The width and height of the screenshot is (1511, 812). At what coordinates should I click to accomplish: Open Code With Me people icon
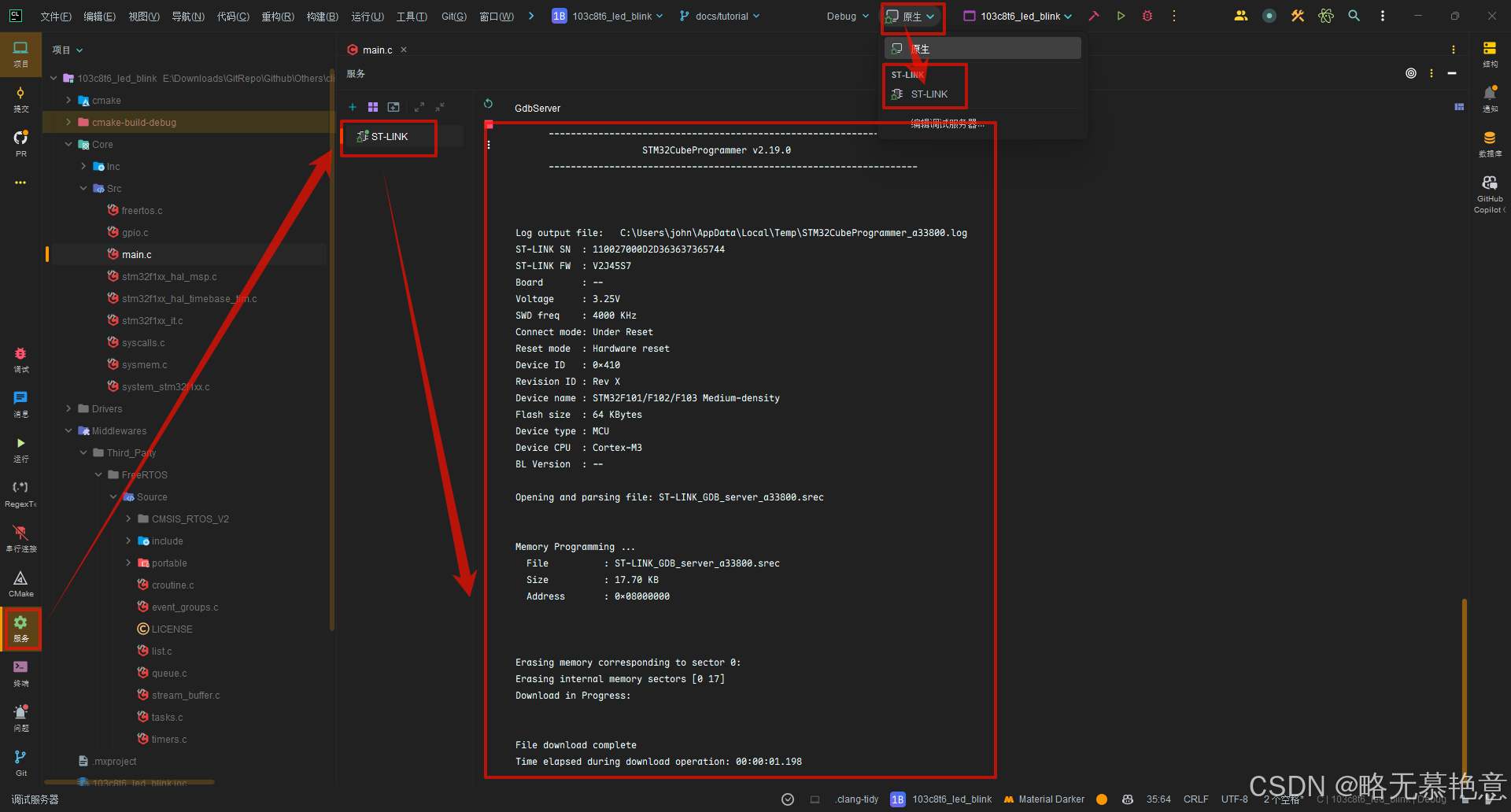(1241, 16)
